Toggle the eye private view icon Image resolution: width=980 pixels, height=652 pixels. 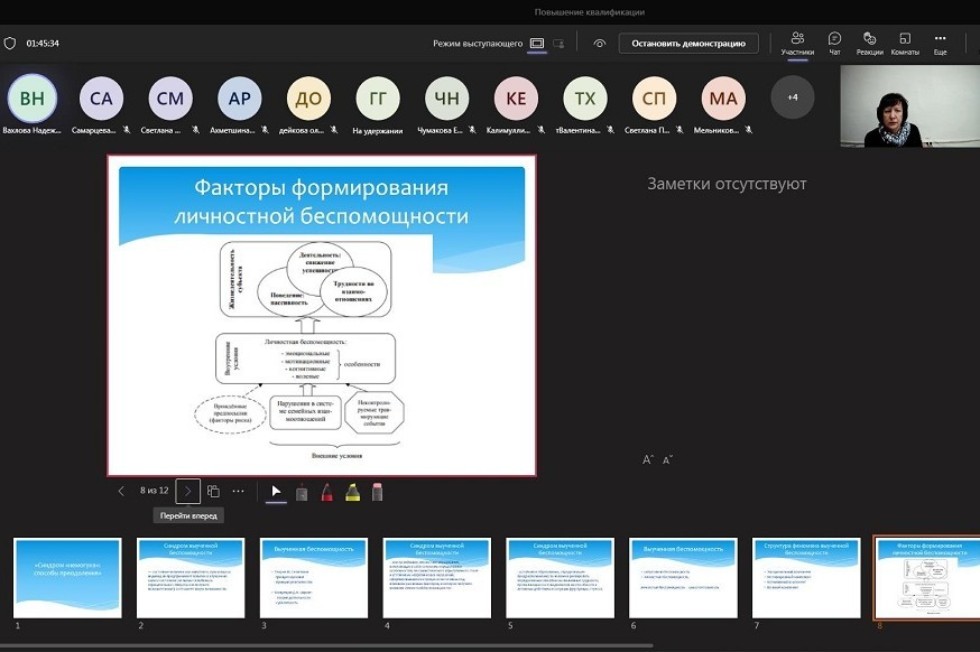click(599, 43)
